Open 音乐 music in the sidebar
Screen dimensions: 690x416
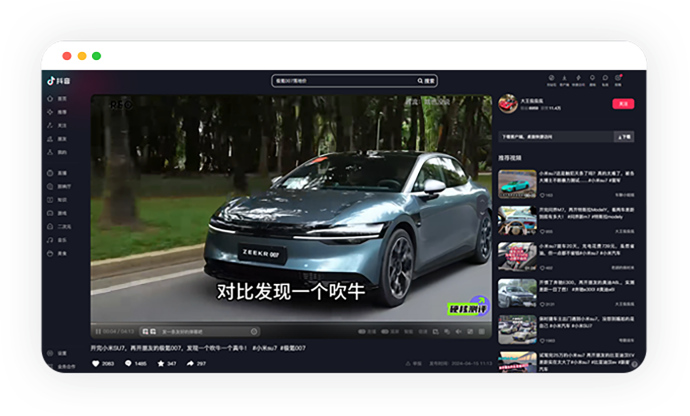[x=57, y=240]
